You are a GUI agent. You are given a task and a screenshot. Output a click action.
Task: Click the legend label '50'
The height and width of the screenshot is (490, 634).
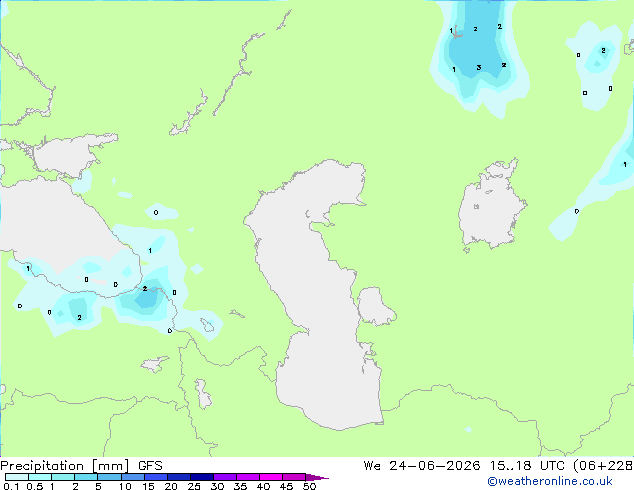(309, 486)
